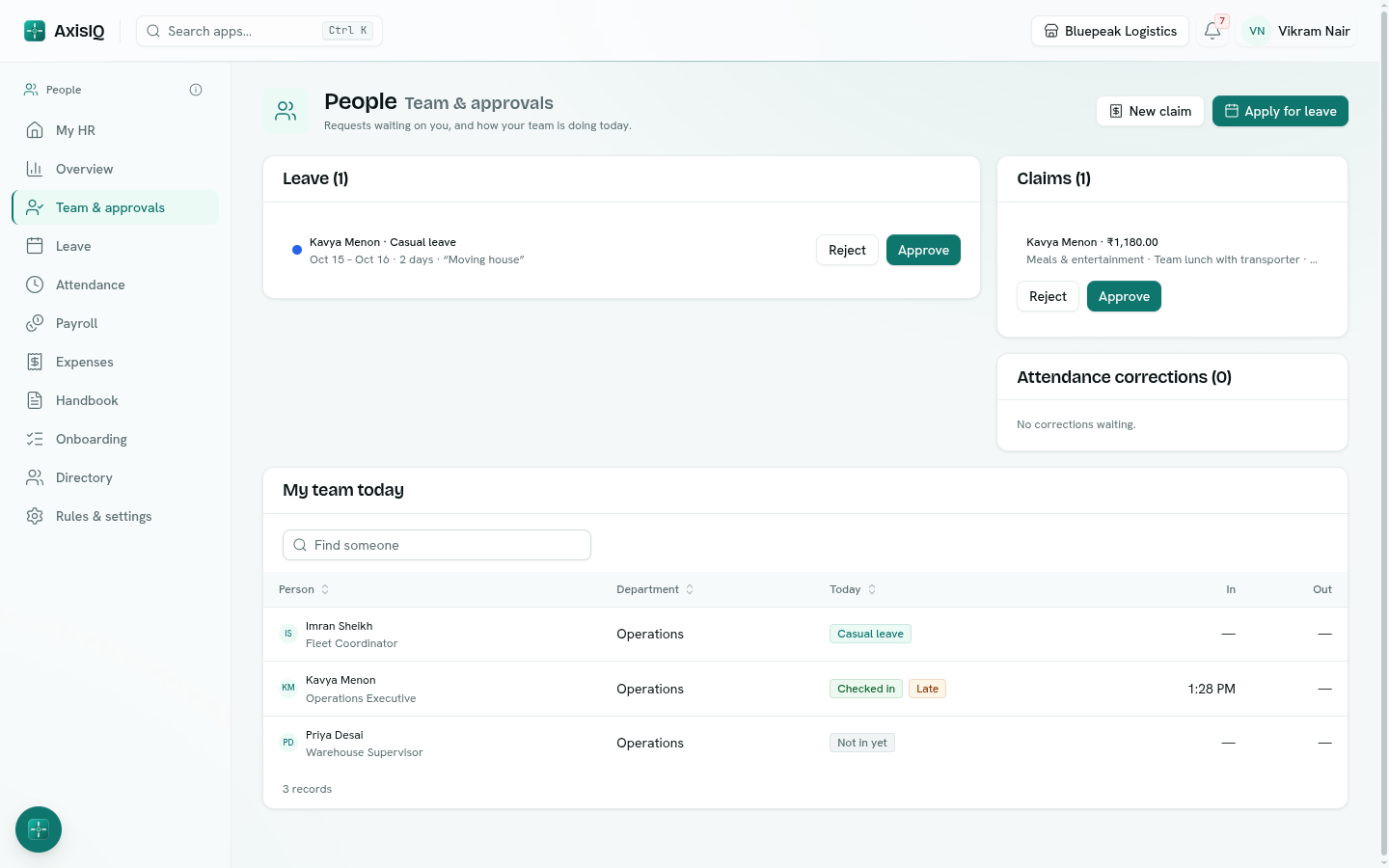1389x868 pixels.
Task: Open the Leave calendar icon in sidebar
Action: (35, 246)
